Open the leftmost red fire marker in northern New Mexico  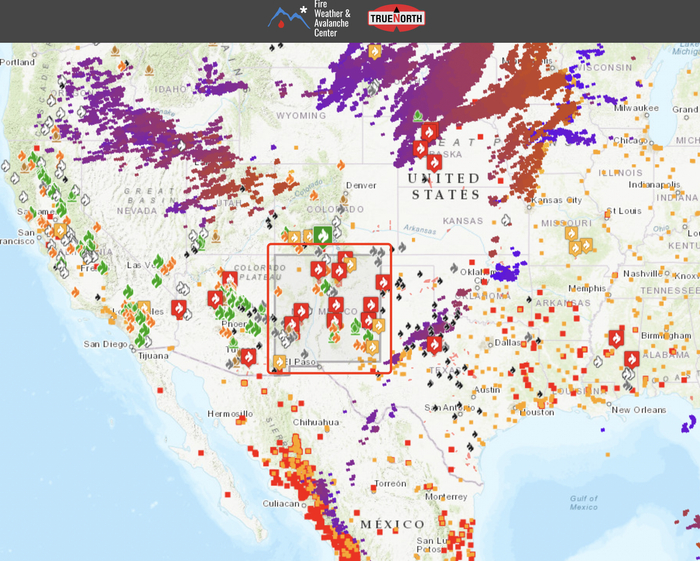coord(318,270)
